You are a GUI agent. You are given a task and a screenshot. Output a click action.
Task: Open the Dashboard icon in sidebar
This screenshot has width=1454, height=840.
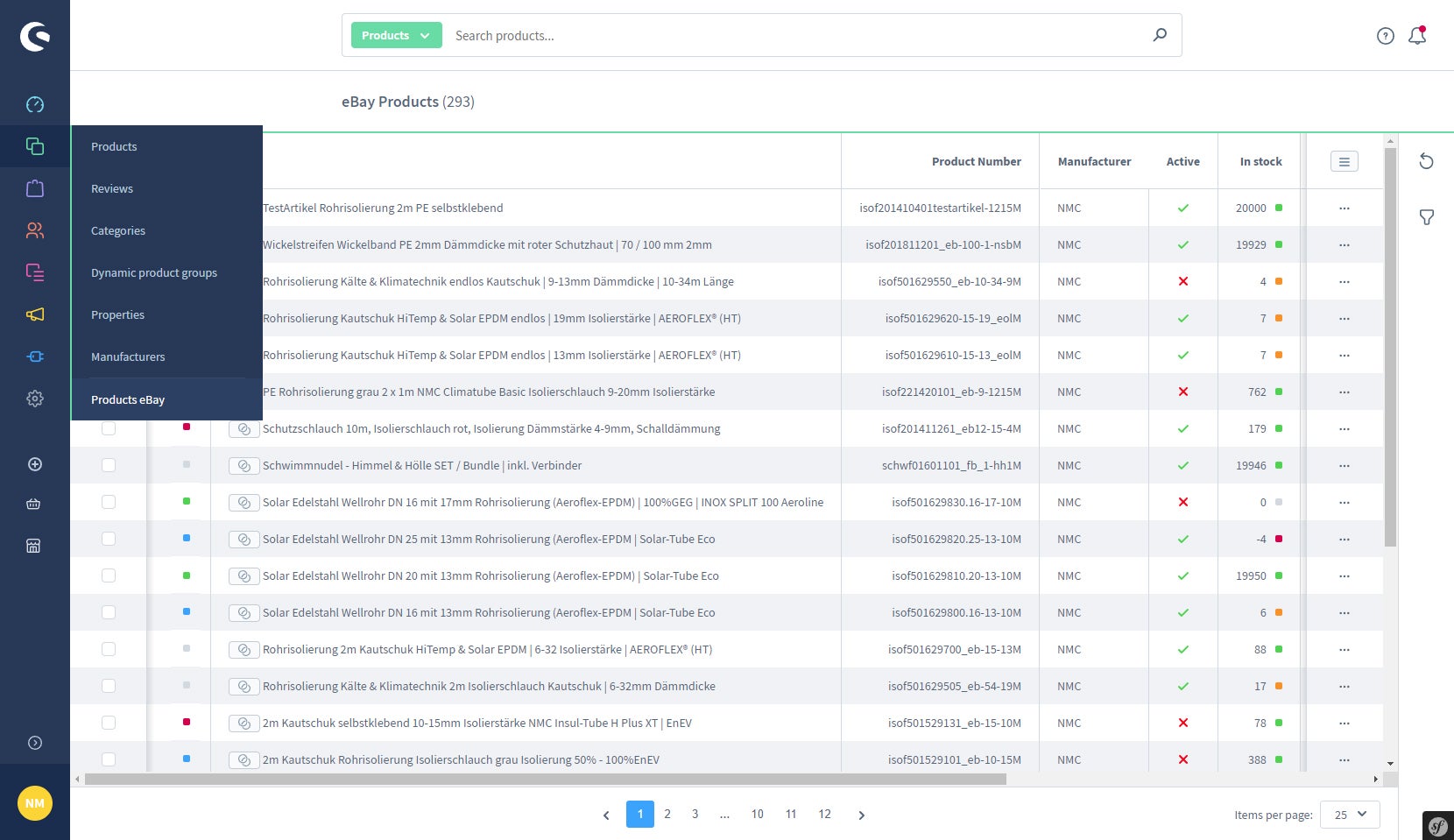coord(35,104)
